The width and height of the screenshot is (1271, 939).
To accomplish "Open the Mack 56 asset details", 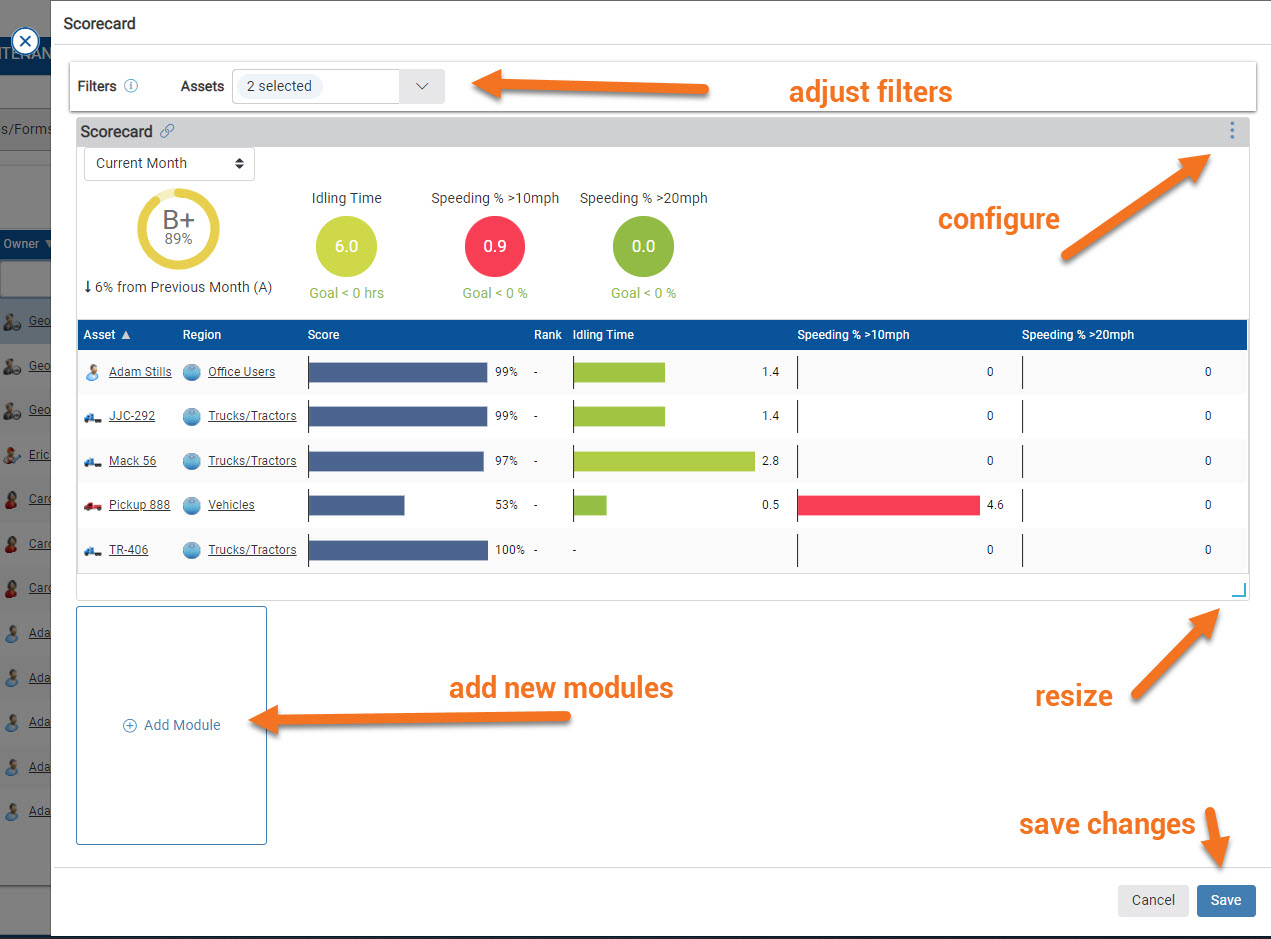I will 131,461.
